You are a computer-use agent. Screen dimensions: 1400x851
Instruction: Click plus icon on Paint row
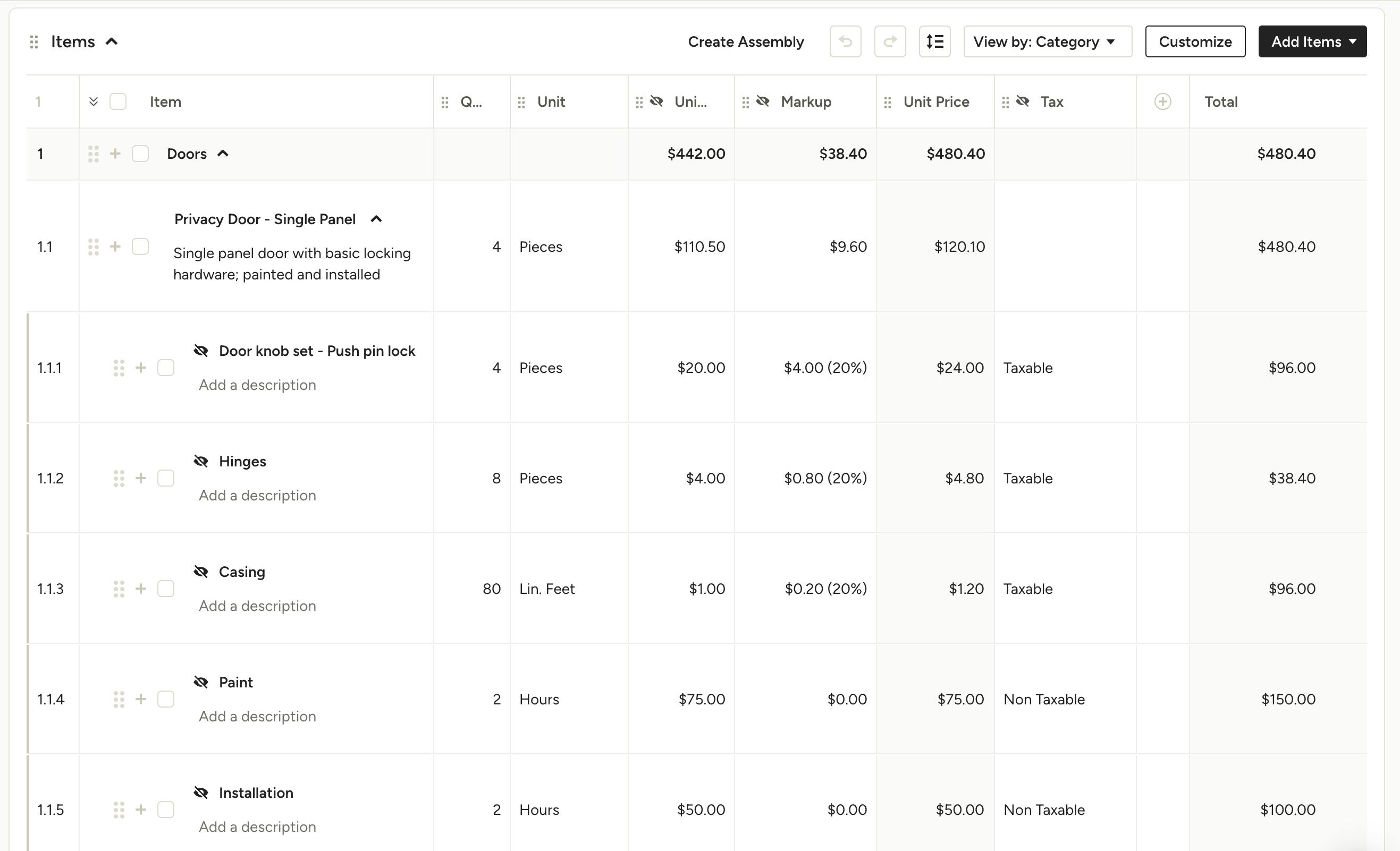[x=141, y=699]
